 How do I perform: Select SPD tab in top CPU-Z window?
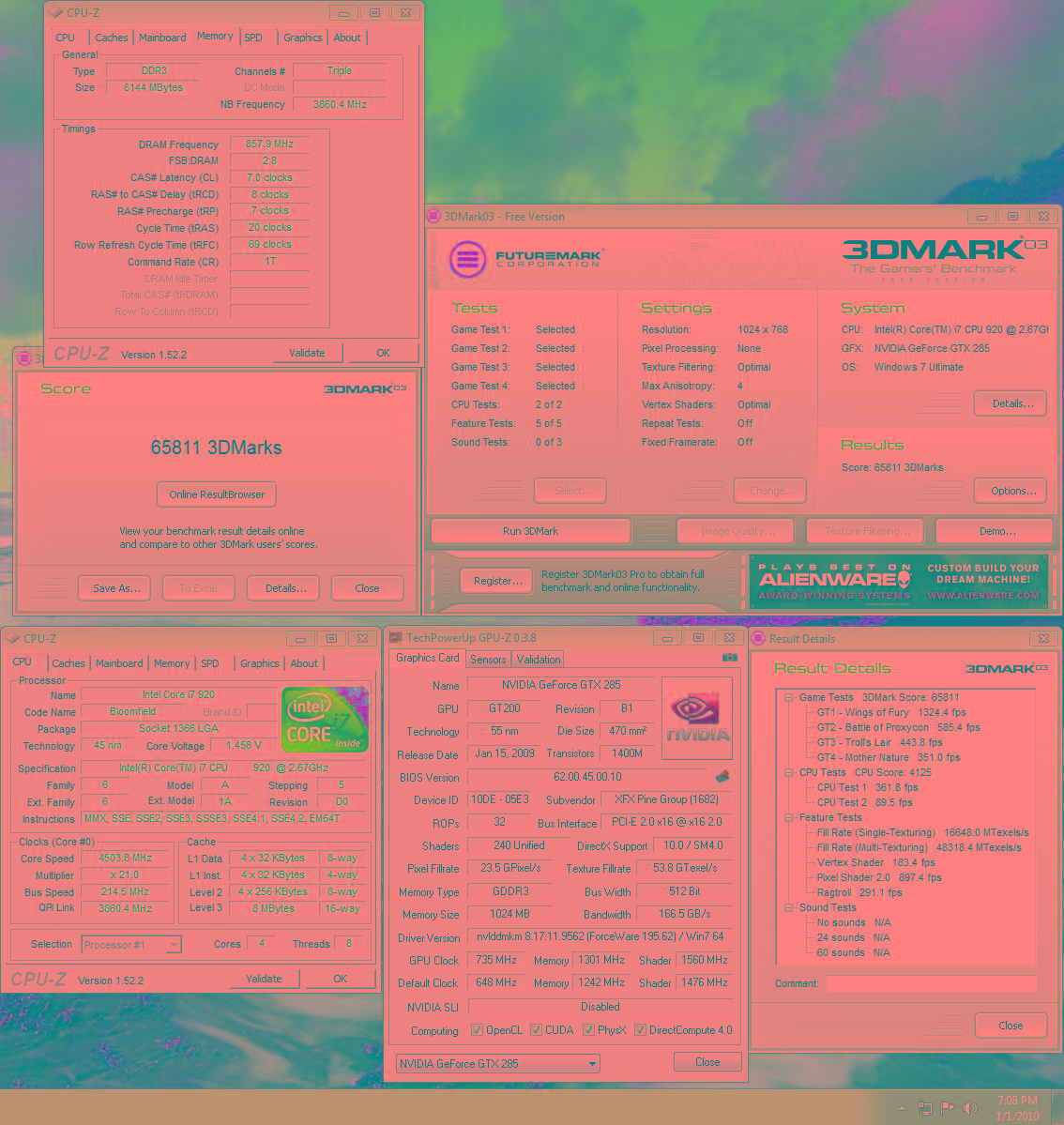tap(253, 38)
